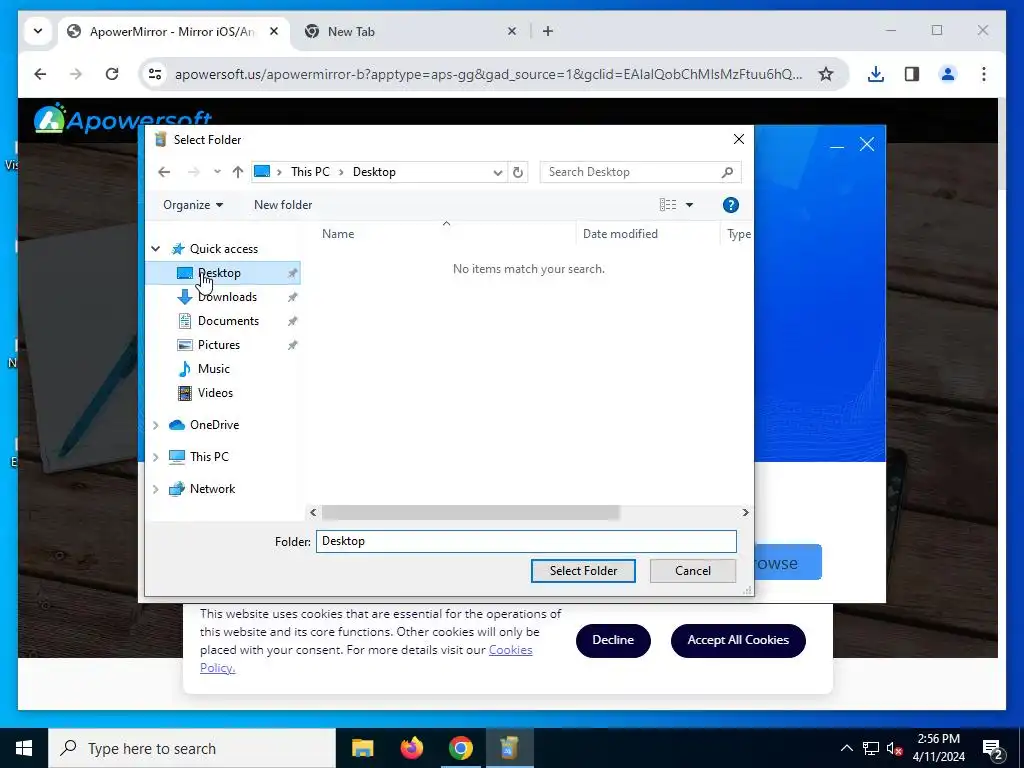Open a new Chrome tab
Viewport: 1024px width, 768px height.
tap(548, 31)
